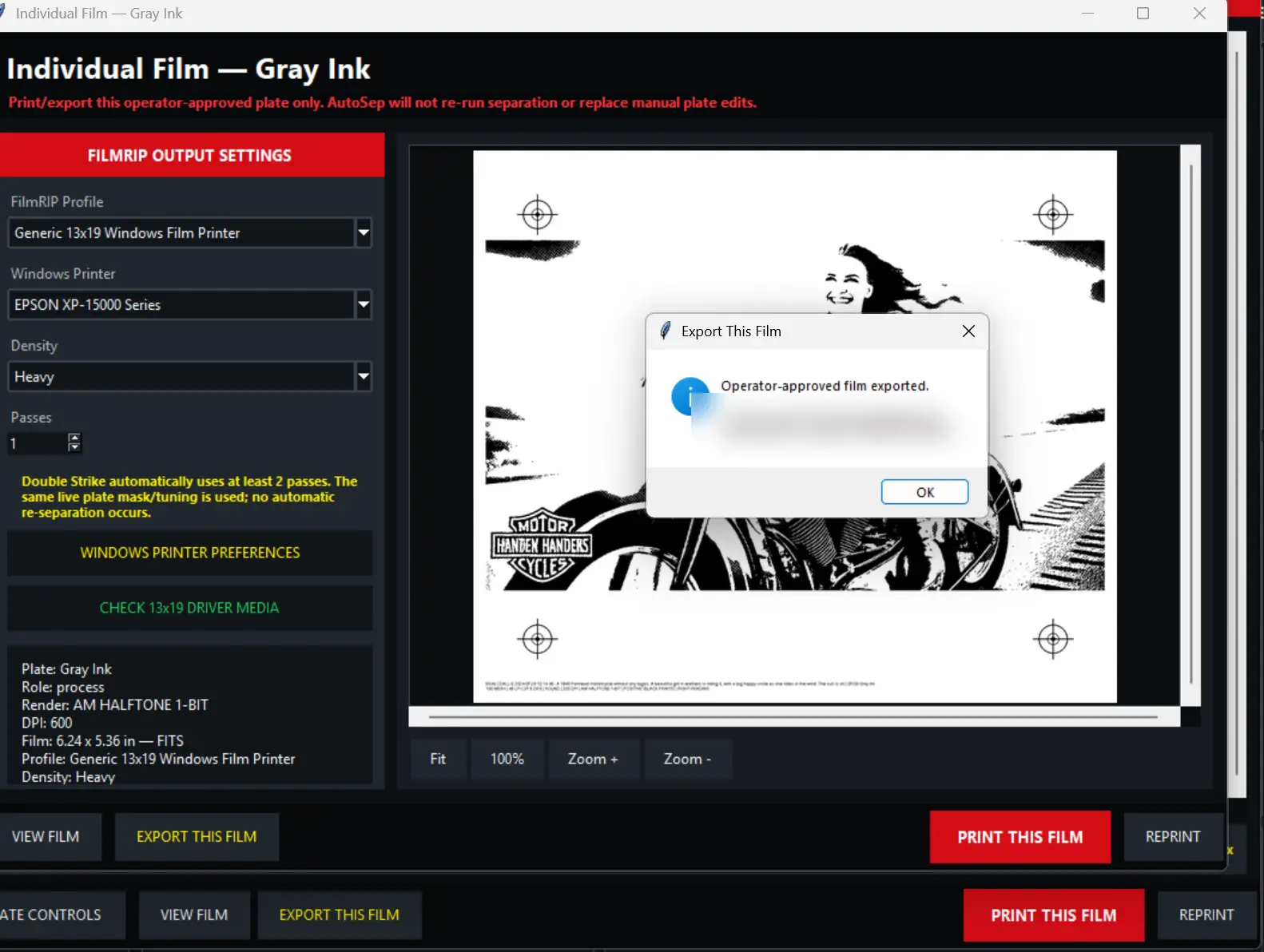Click Zoom - to shrink preview
The width and height of the screenshot is (1264, 952).
(x=687, y=759)
